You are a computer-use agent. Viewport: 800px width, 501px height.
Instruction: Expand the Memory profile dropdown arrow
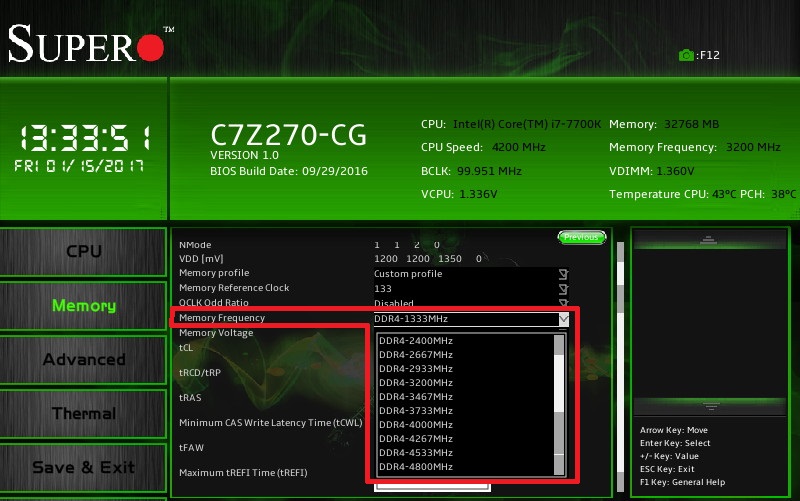[563, 274]
